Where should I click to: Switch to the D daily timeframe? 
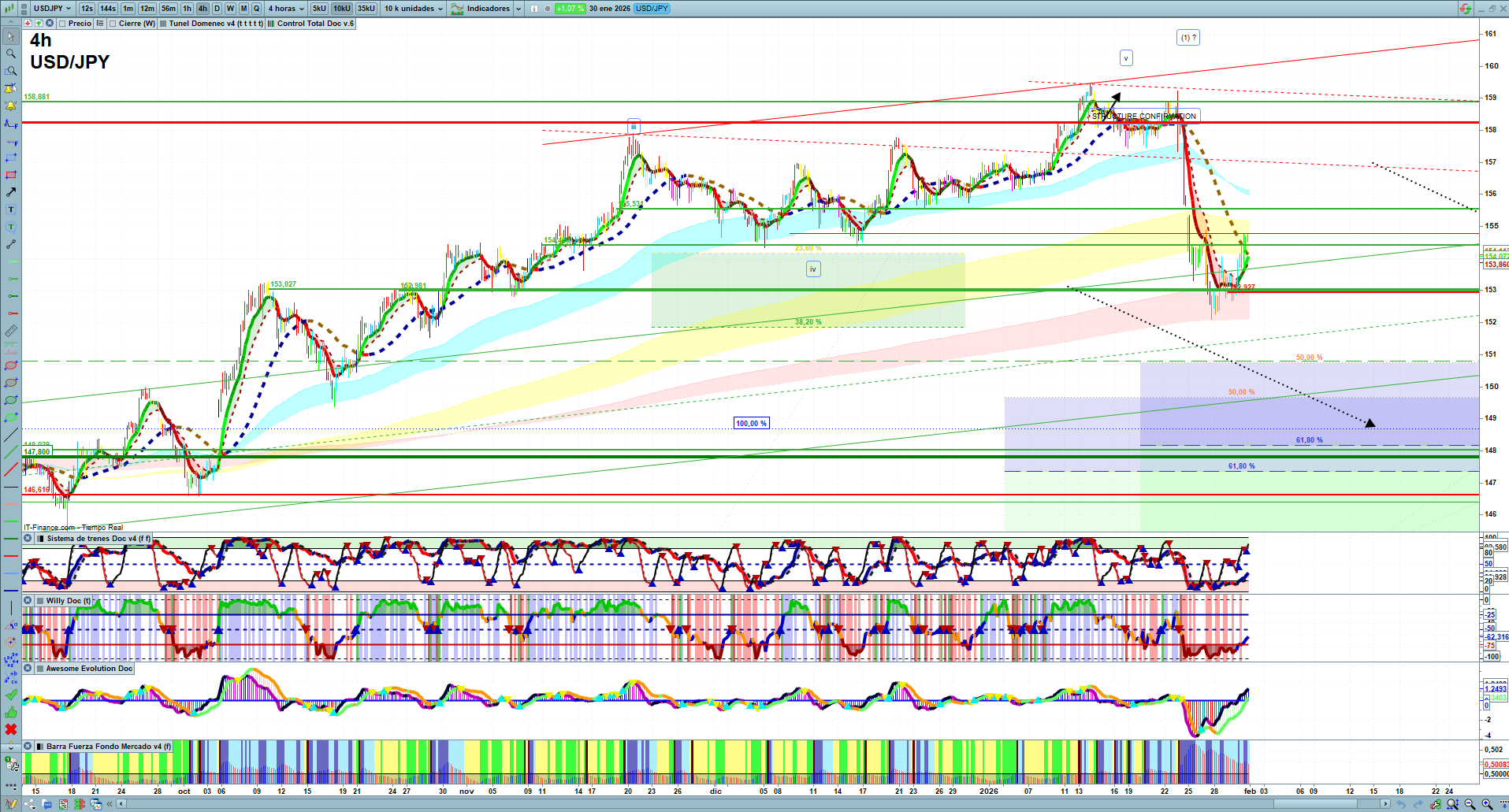click(x=217, y=9)
